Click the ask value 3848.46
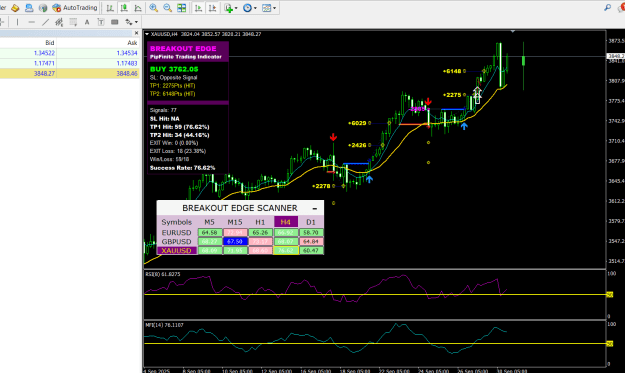The height and width of the screenshot is (373, 625). click(127, 73)
